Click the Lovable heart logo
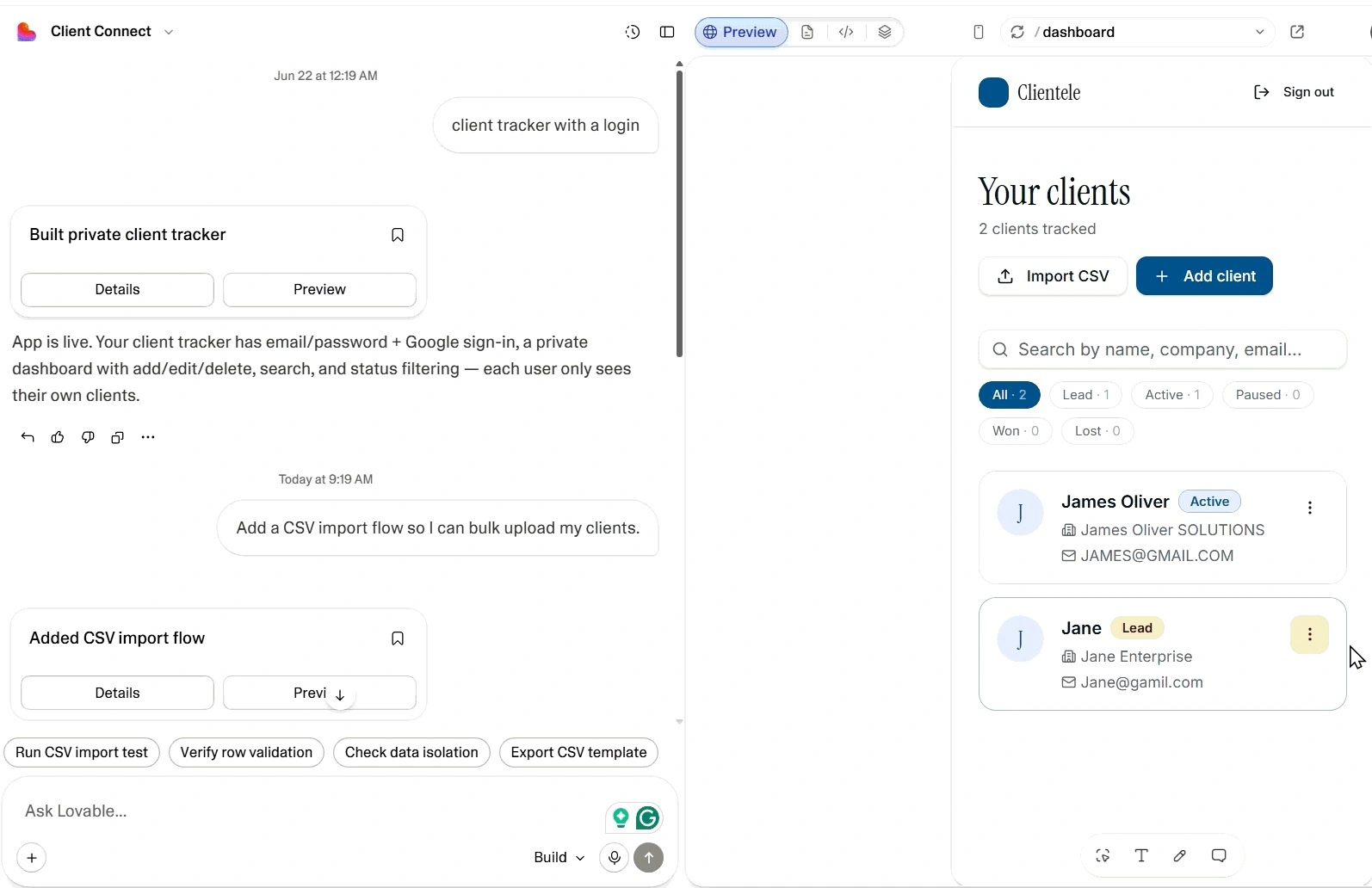This screenshot has width=1372, height=888. click(x=27, y=32)
